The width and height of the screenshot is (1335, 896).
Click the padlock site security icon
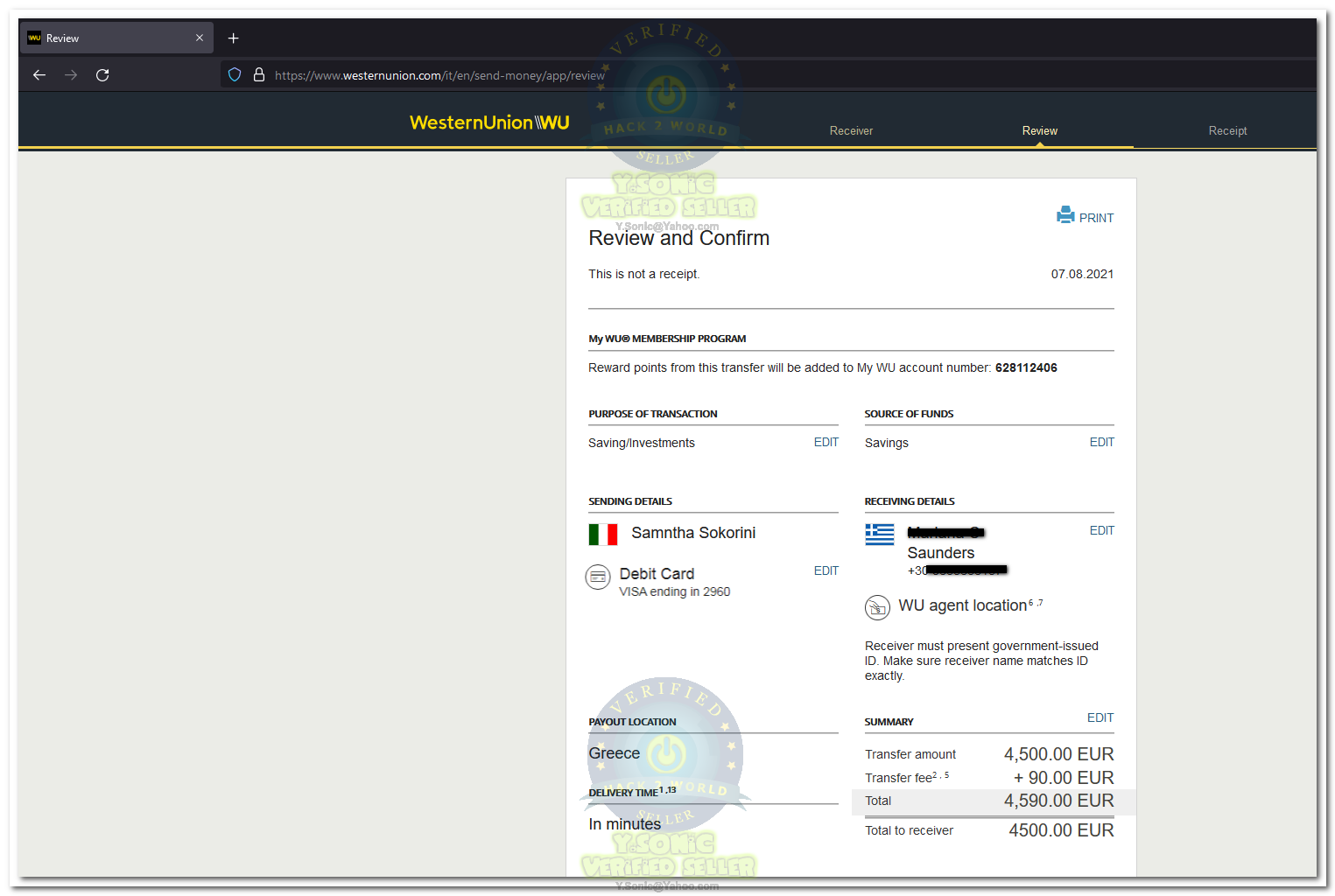pyautogui.click(x=259, y=75)
